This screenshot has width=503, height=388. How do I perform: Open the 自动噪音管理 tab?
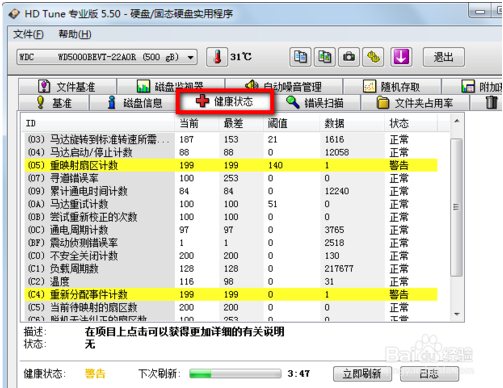click(x=284, y=87)
